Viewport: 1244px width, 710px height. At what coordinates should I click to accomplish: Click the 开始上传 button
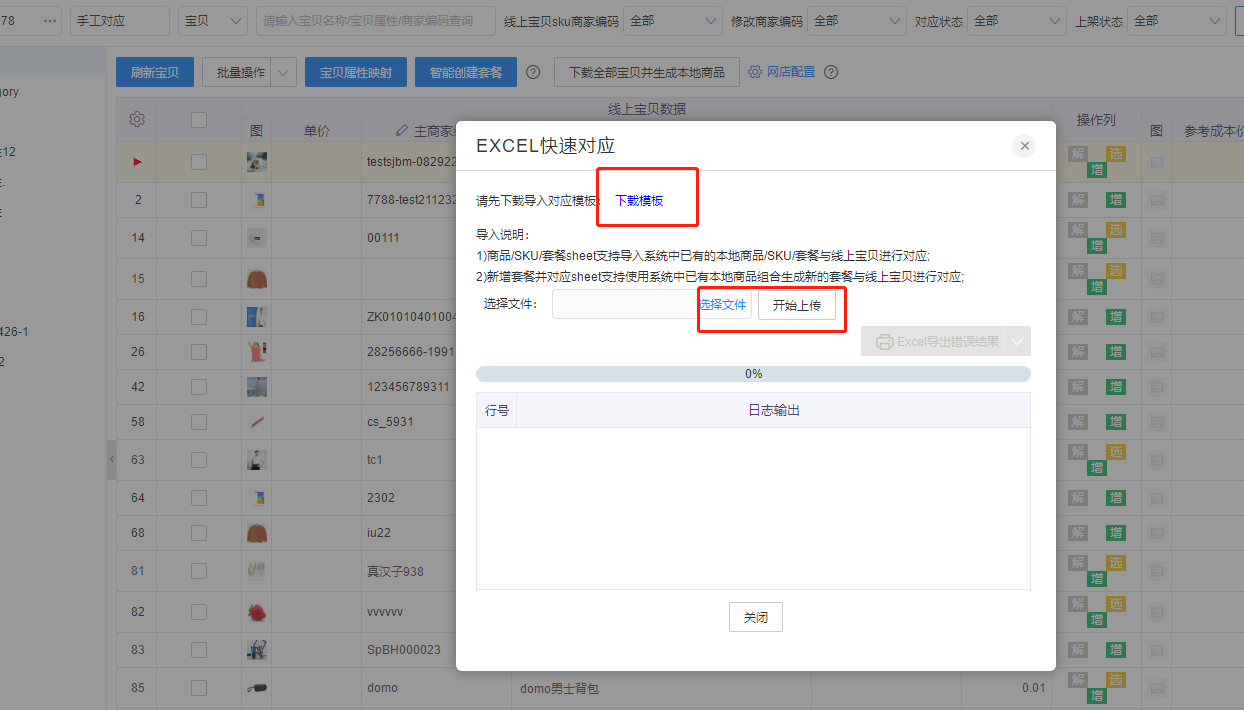coord(796,305)
